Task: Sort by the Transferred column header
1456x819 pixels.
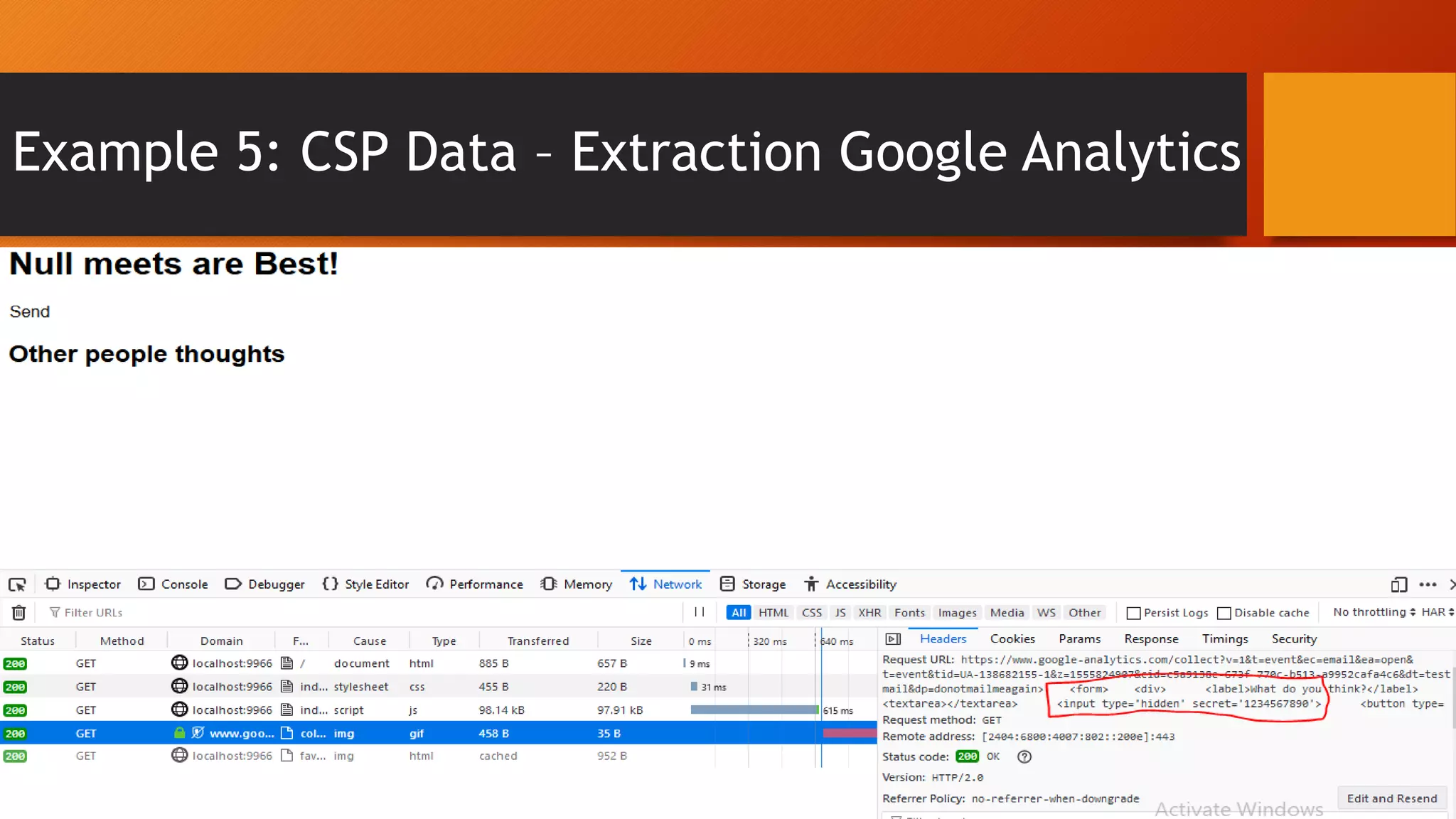Action: [x=538, y=641]
